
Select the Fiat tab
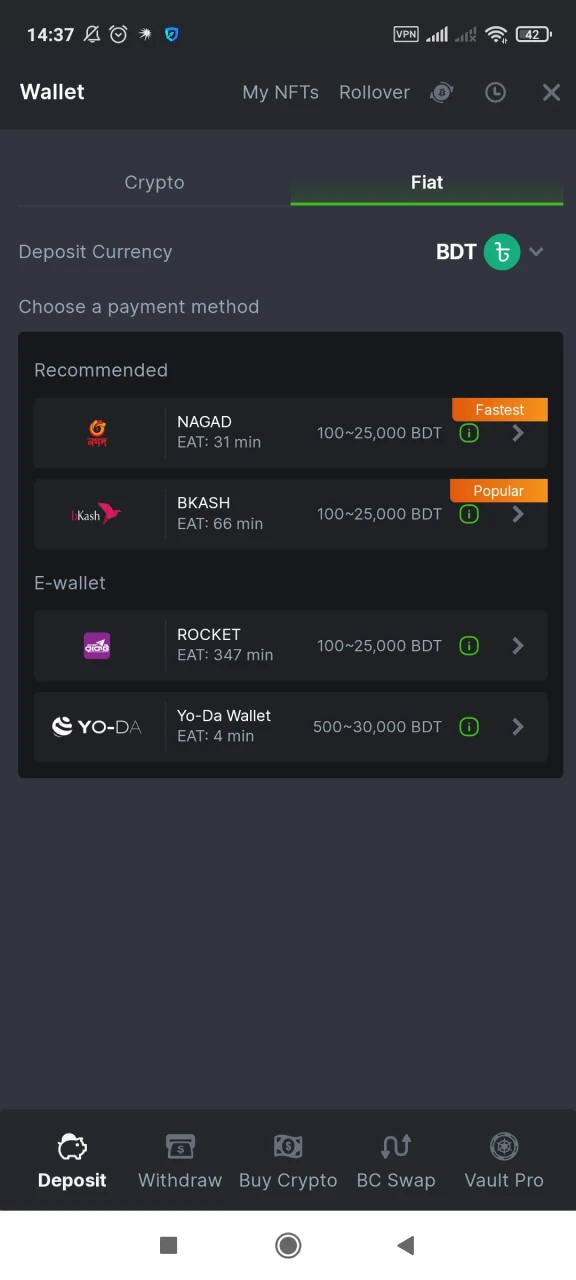coord(427,183)
